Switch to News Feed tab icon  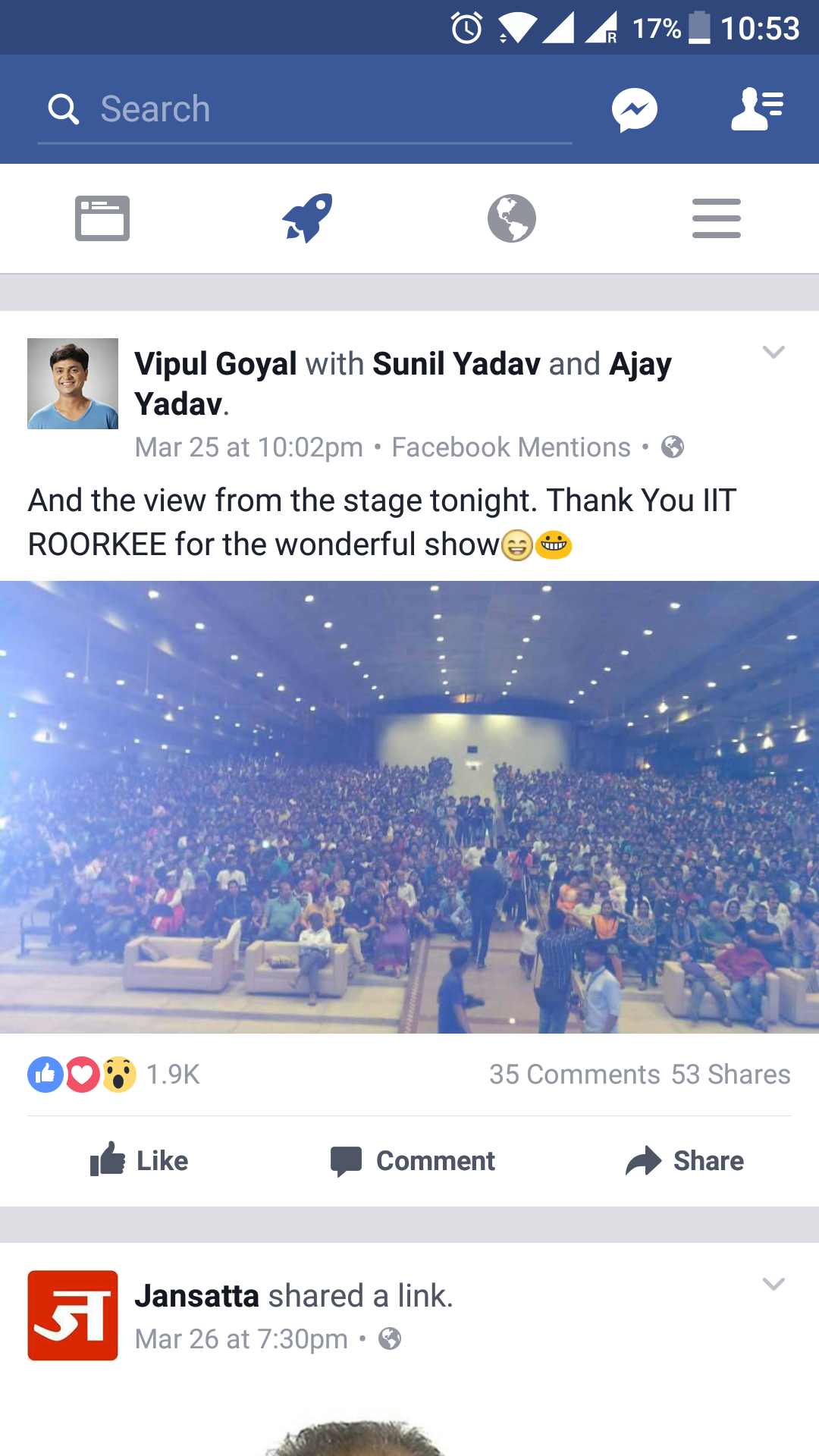102,218
